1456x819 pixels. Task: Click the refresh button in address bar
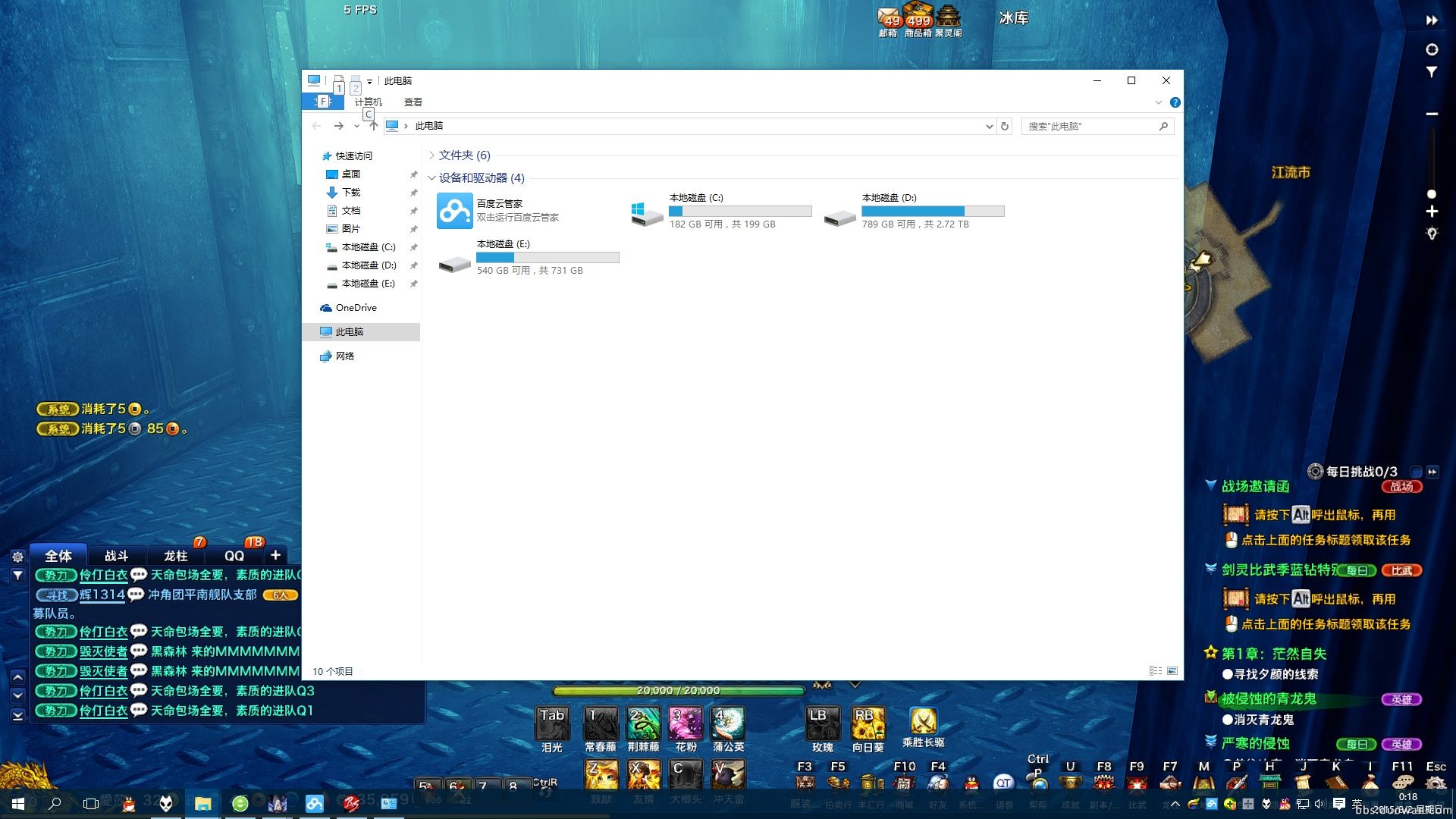1005,126
